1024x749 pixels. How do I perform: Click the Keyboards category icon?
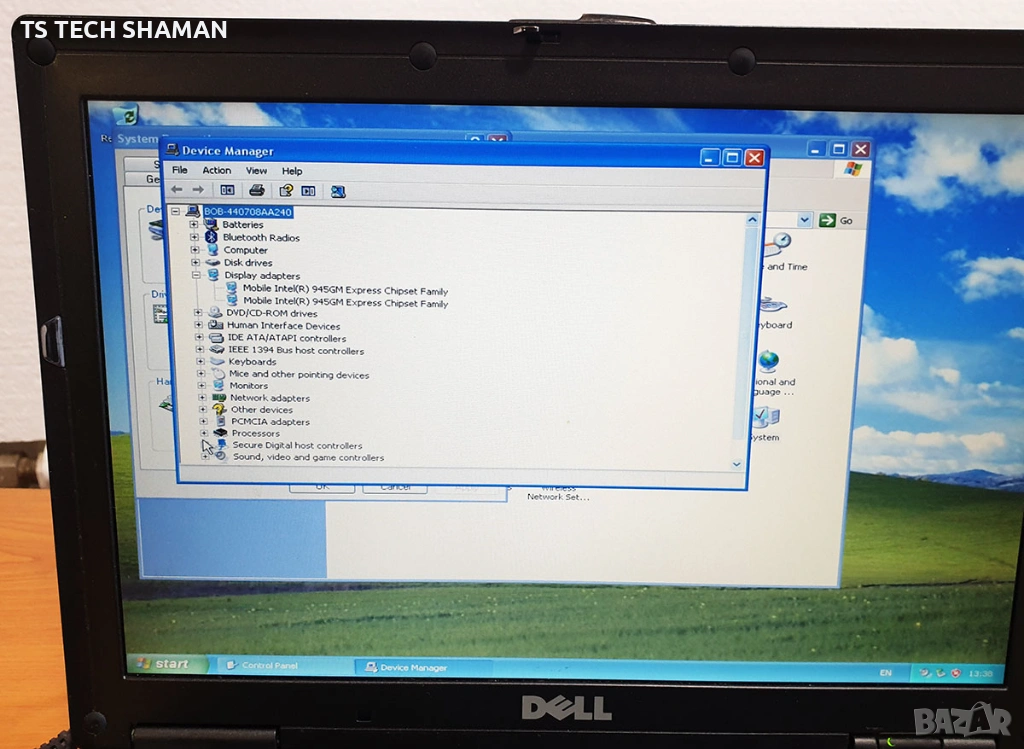point(217,361)
